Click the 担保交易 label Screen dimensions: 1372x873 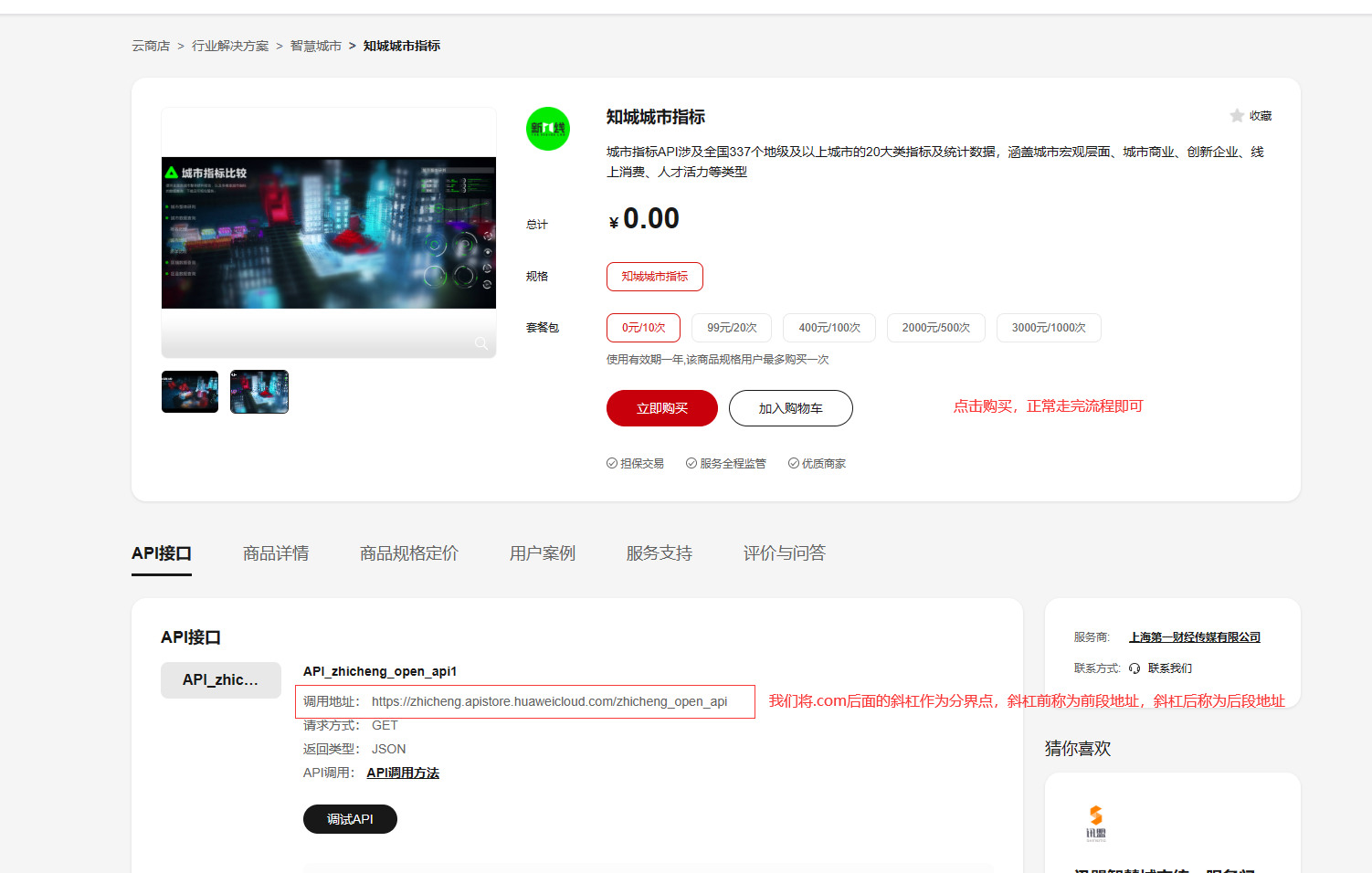(x=642, y=464)
